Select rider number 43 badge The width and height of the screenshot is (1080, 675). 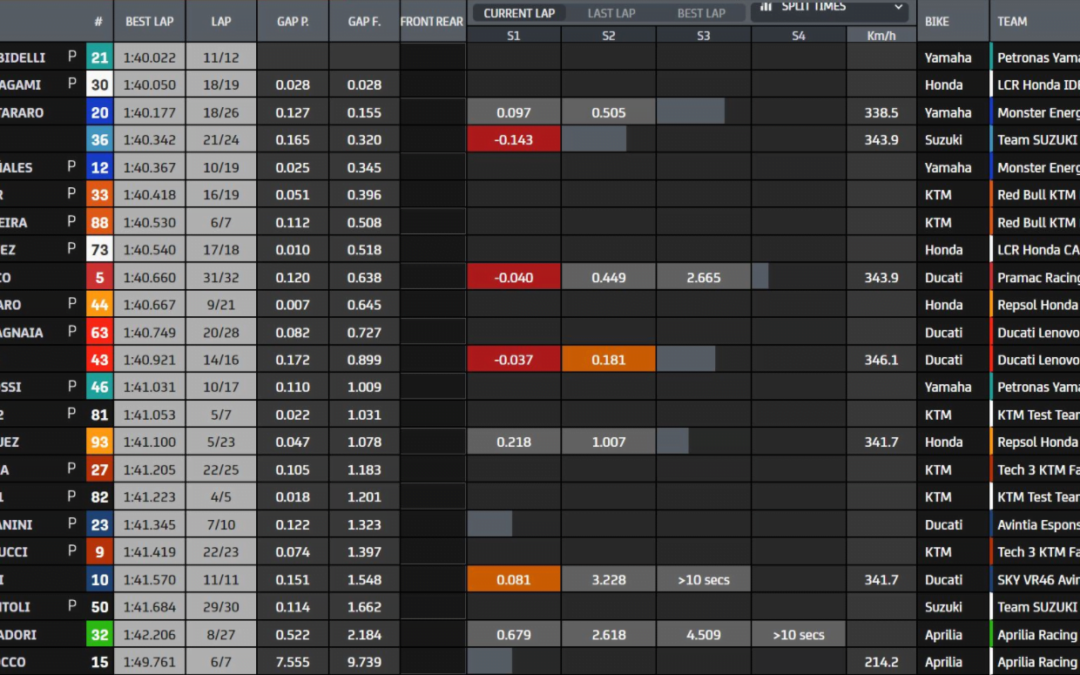(x=99, y=360)
